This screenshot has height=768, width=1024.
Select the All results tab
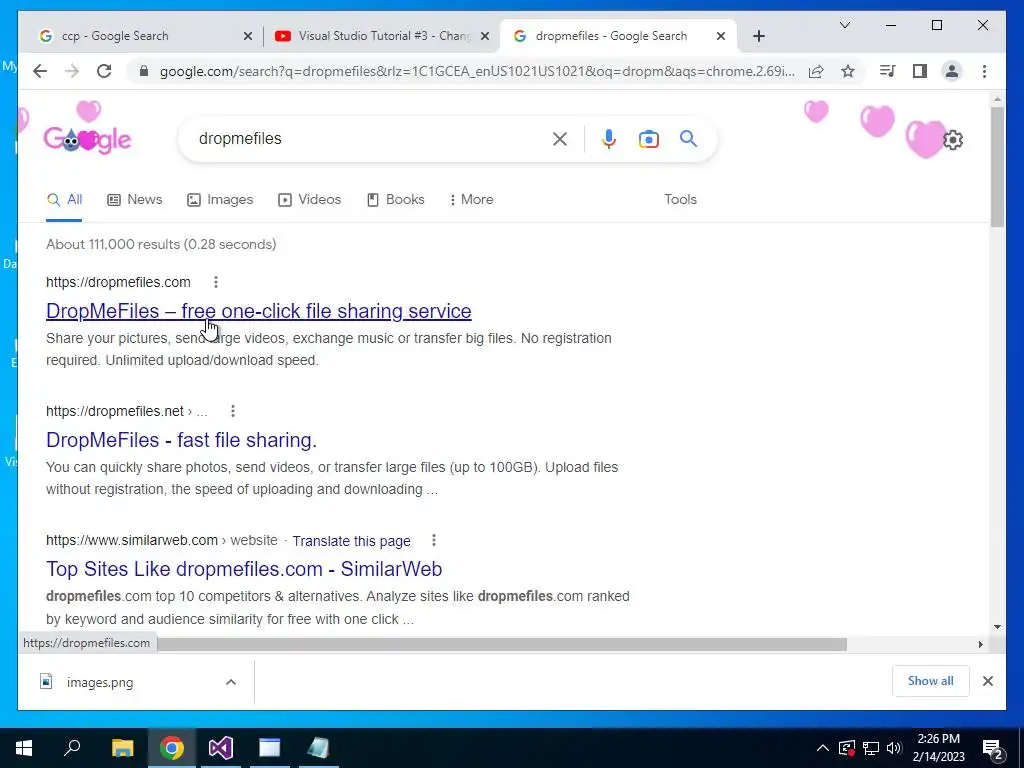64,199
